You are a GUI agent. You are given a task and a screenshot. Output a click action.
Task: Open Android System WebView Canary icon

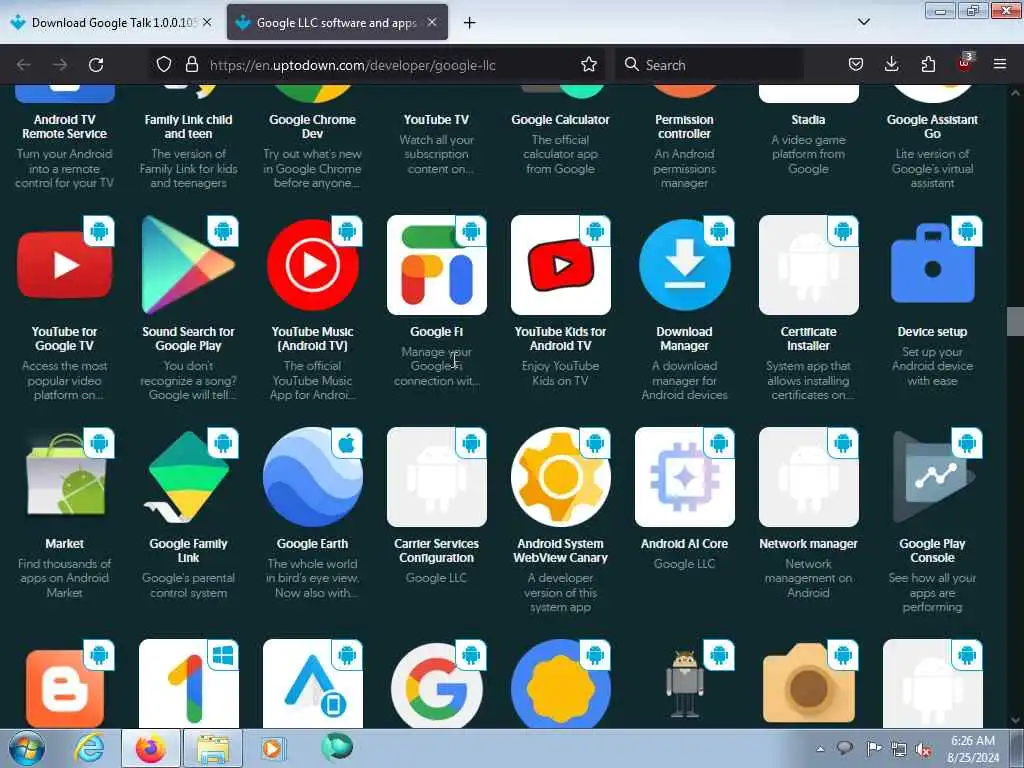click(561, 477)
